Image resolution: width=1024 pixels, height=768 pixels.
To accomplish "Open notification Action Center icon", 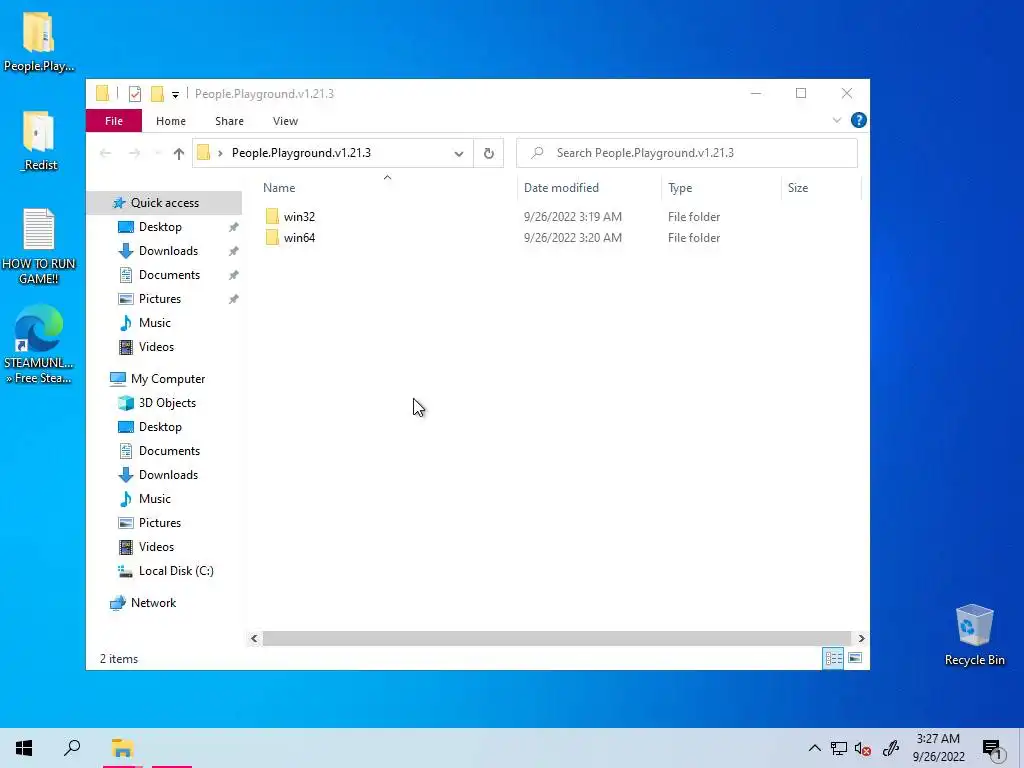I will pos(992,749).
